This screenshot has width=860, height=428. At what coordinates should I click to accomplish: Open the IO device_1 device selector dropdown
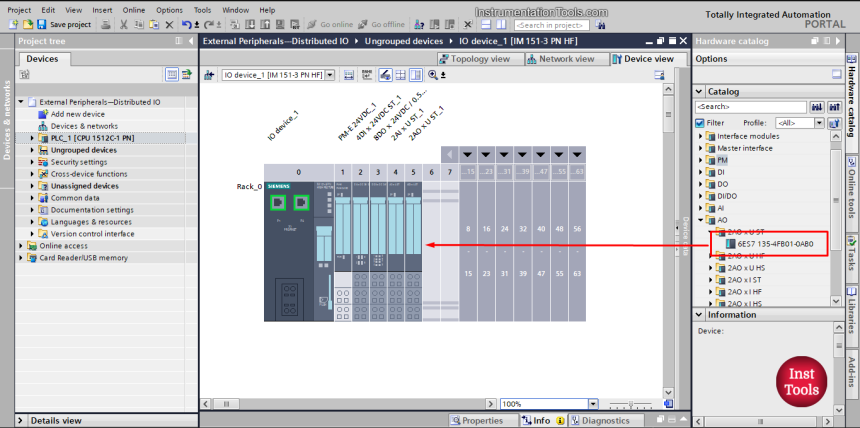[x=330, y=75]
